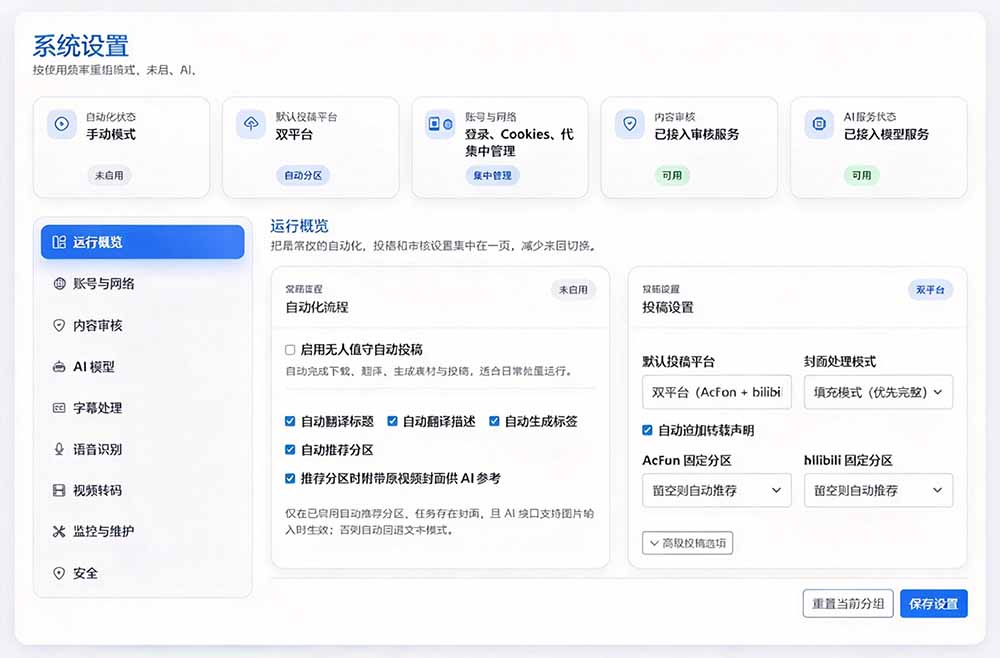Click 未启用 badge on 自动化状态 card
Image resolution: width=1000 pixels, height=658 pixels.
click(x=109, y=175)
